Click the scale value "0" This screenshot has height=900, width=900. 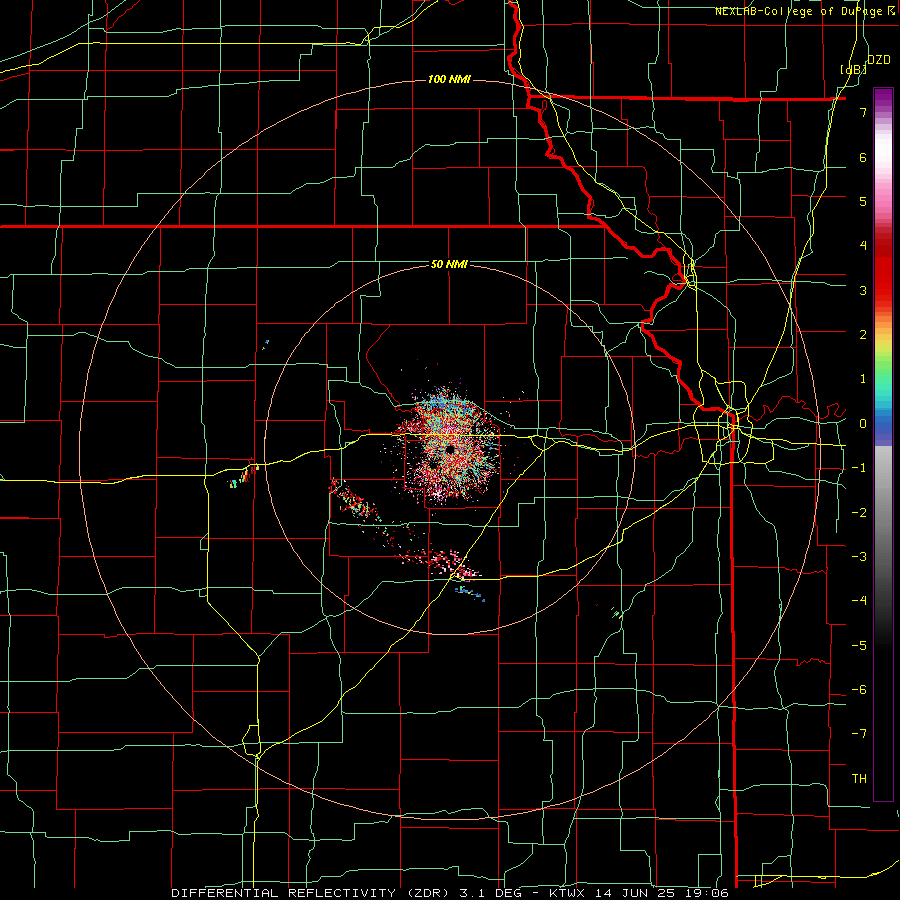[863, 424]
